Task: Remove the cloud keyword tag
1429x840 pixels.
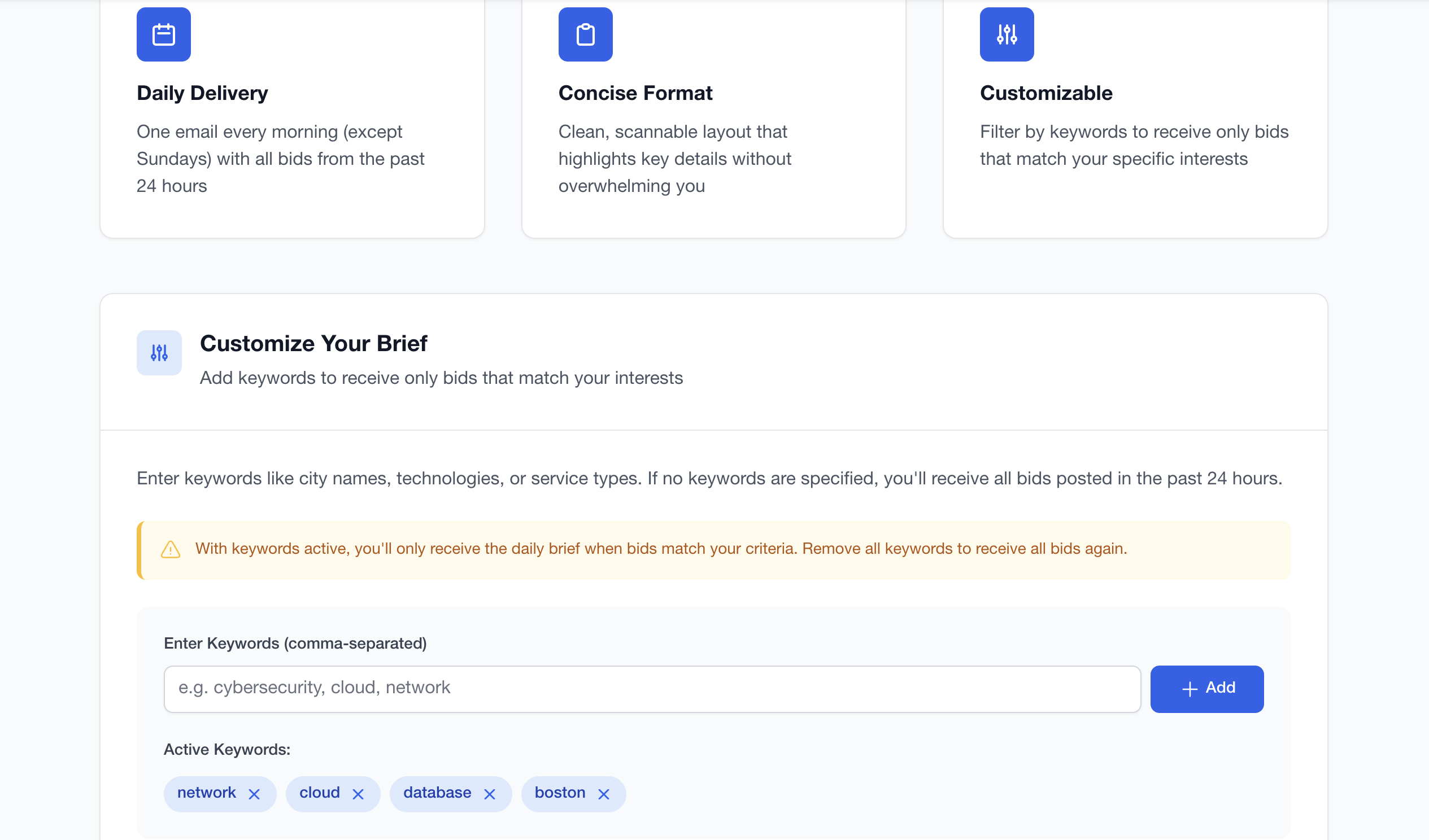Action: point(358,794)
